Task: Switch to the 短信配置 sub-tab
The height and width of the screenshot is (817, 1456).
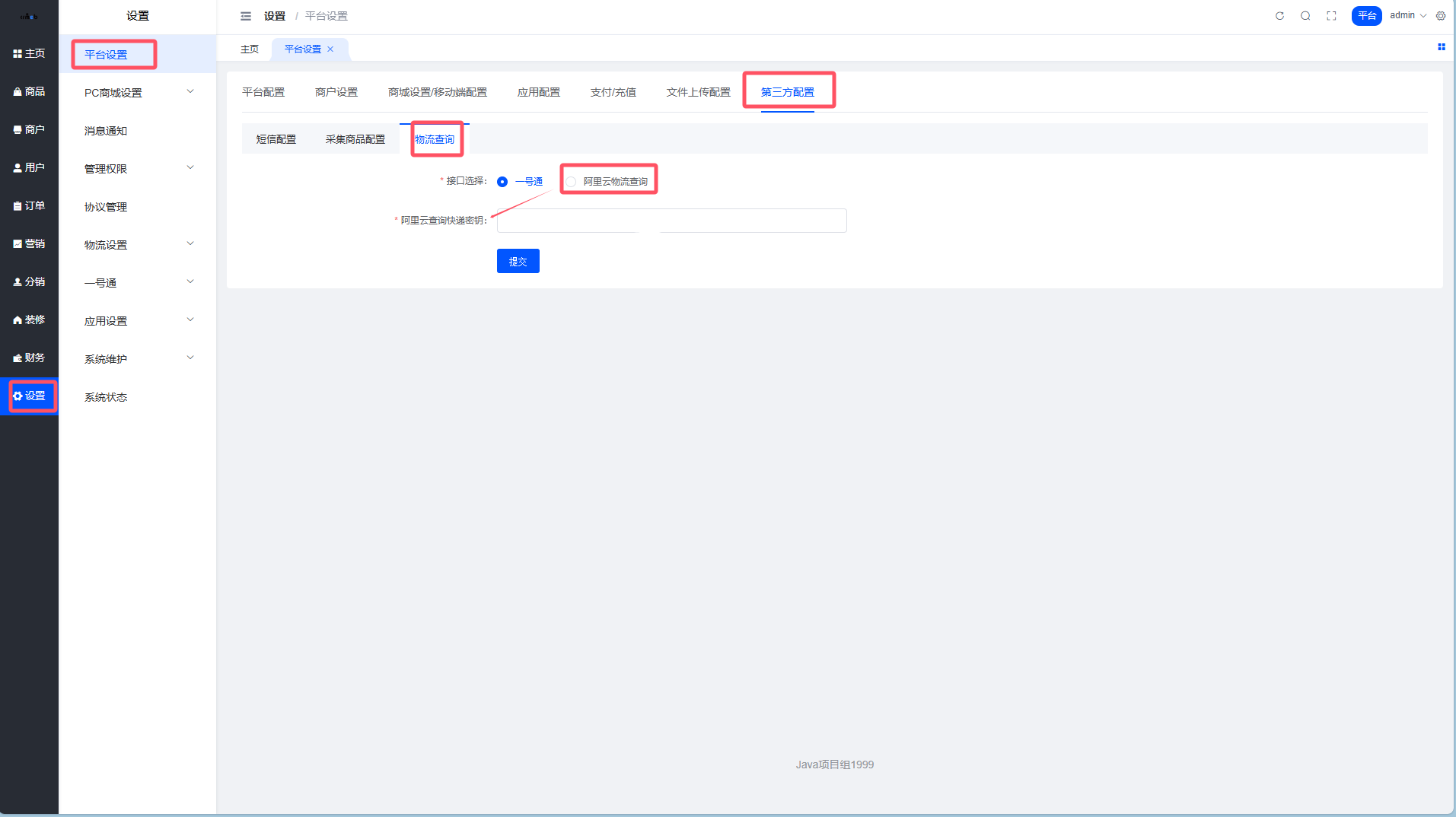Action: click(x=276, y=139)
